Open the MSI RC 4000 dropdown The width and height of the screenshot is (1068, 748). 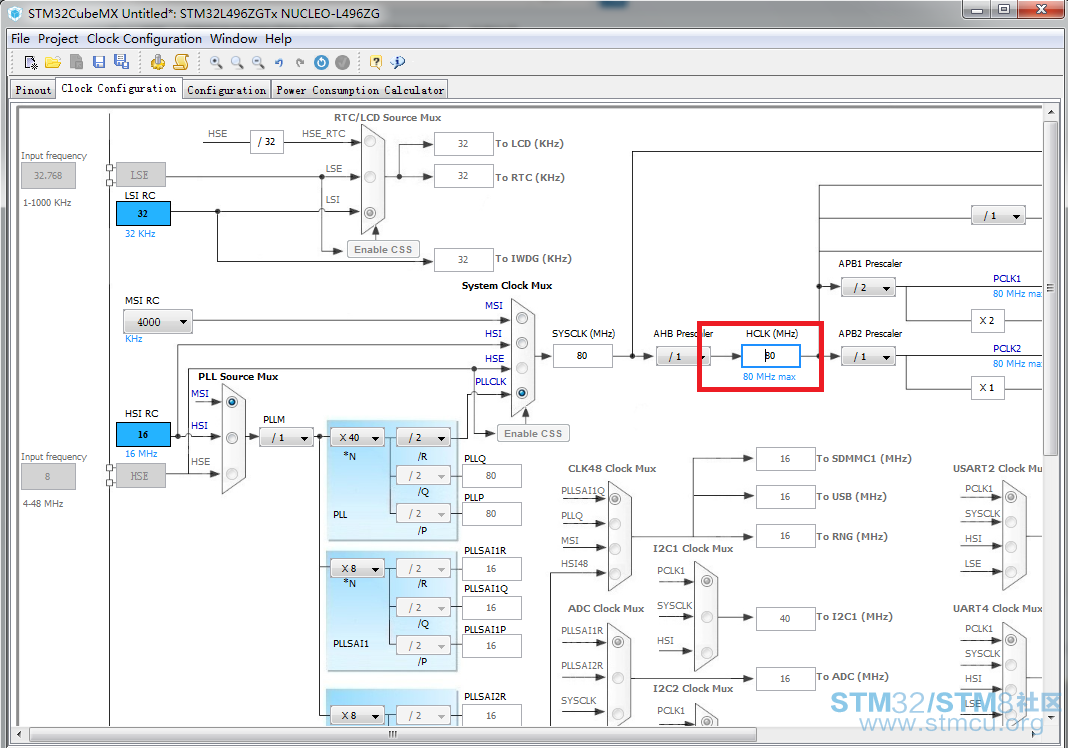[x=158, y=322]
